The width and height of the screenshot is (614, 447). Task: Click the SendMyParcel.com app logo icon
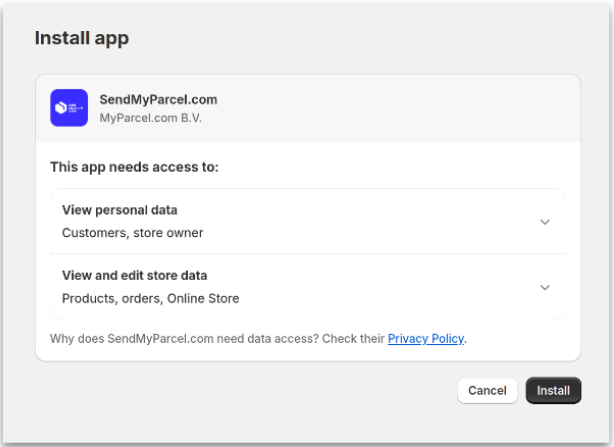click(x=69, y=108)
